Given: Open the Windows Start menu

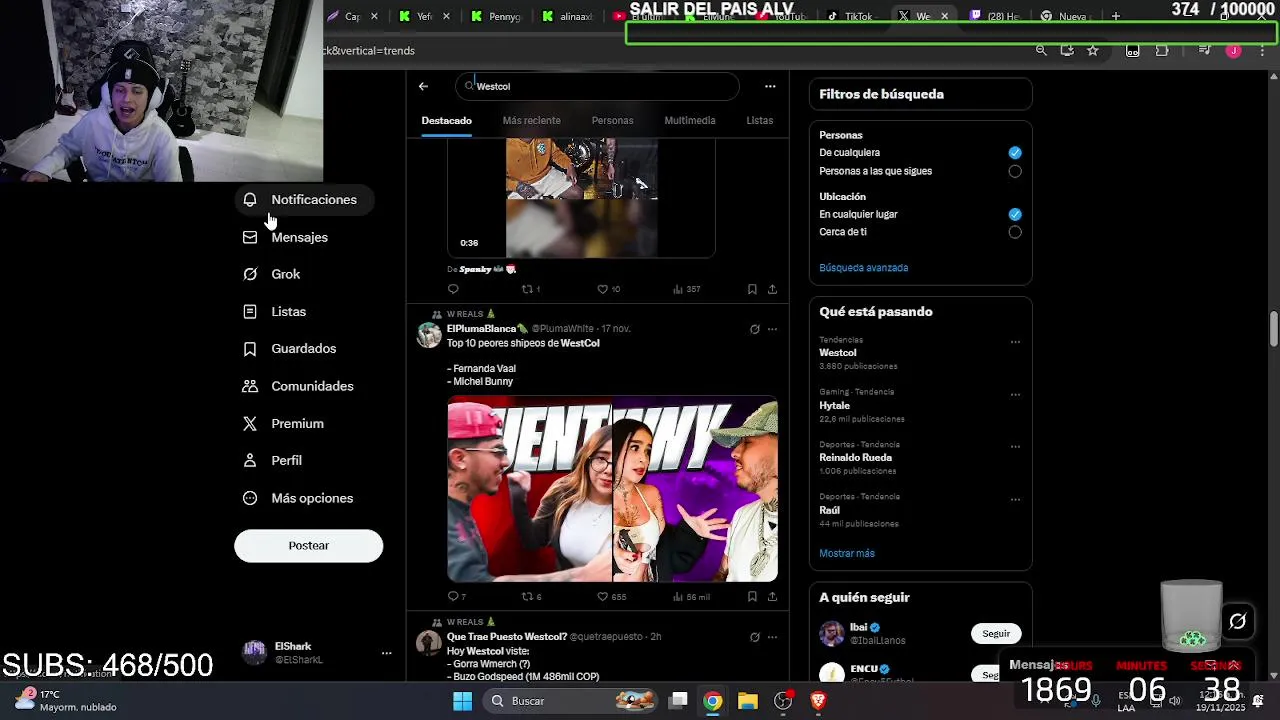Looking at the screenshot, I should point(462,701).
